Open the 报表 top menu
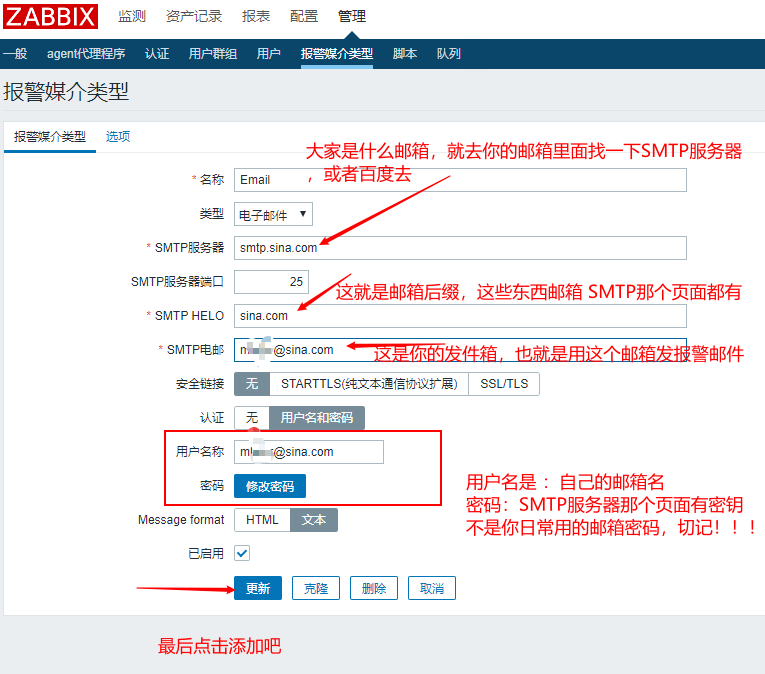The height and width of the screenshot is (674, 765). pyautogui.click(x=256, y=16)
